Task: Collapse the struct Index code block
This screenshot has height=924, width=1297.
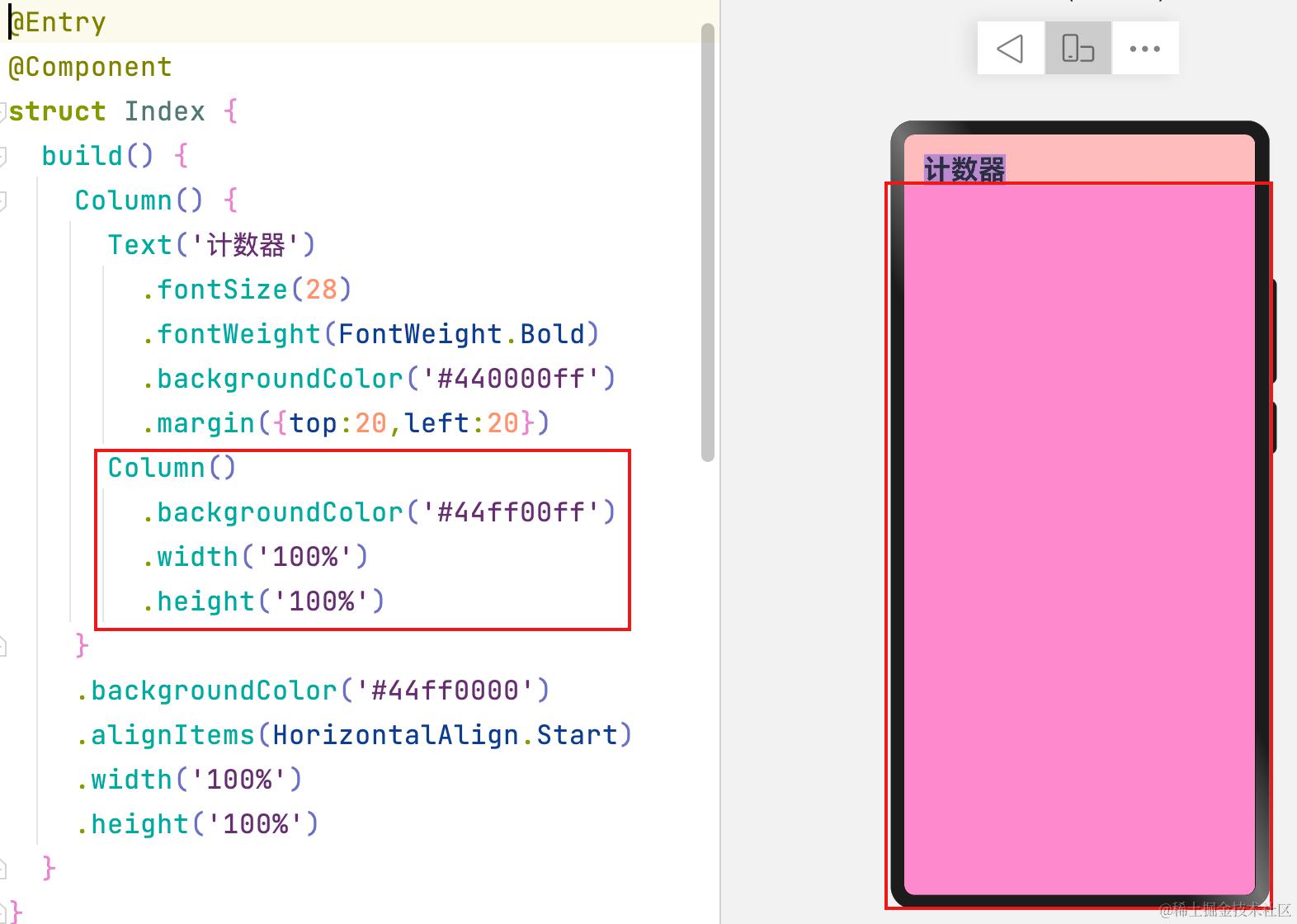Action: 2,111
